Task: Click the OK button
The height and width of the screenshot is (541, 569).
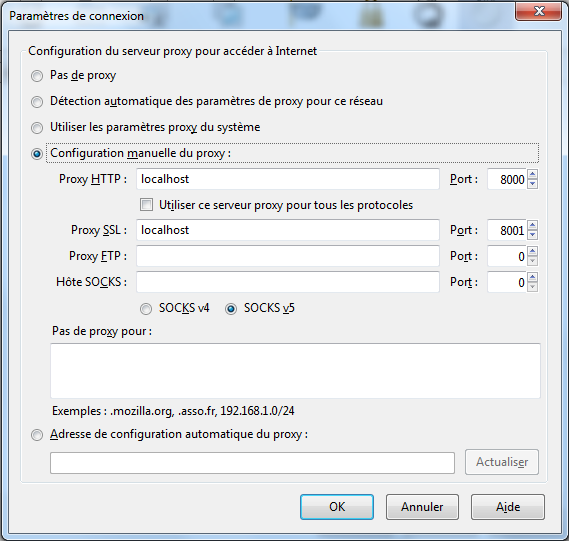Action: point(337,507)
